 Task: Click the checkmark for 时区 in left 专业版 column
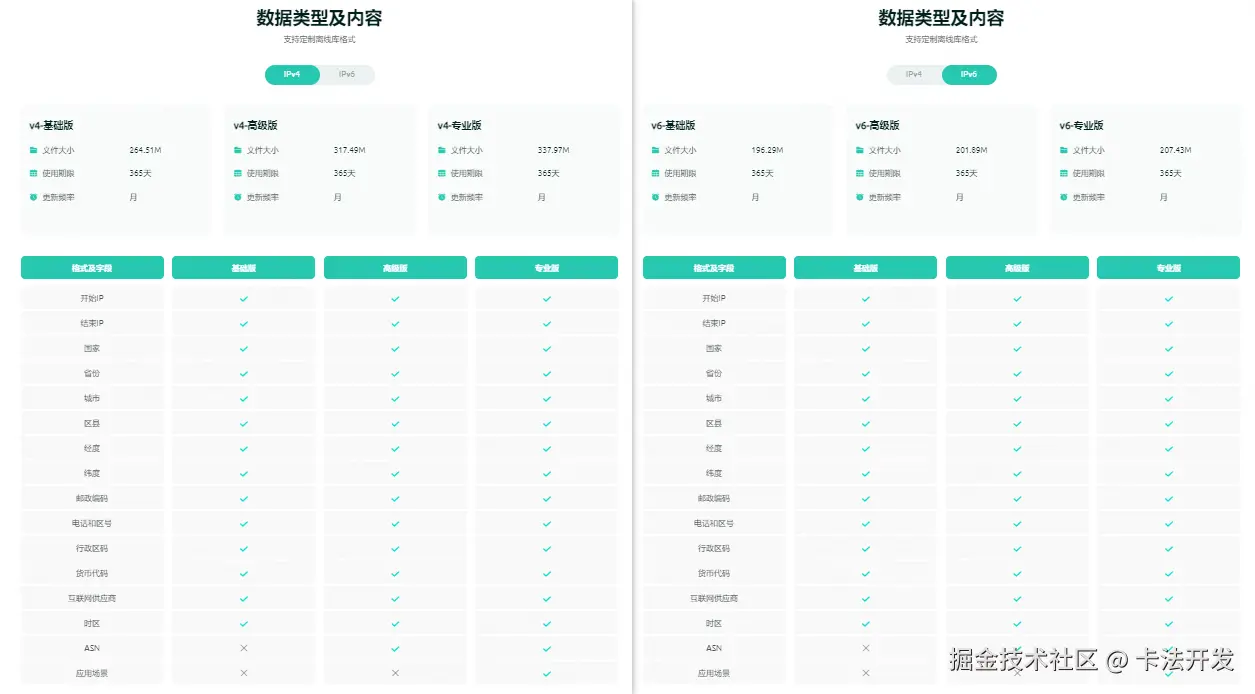click(x=546, y=622)
